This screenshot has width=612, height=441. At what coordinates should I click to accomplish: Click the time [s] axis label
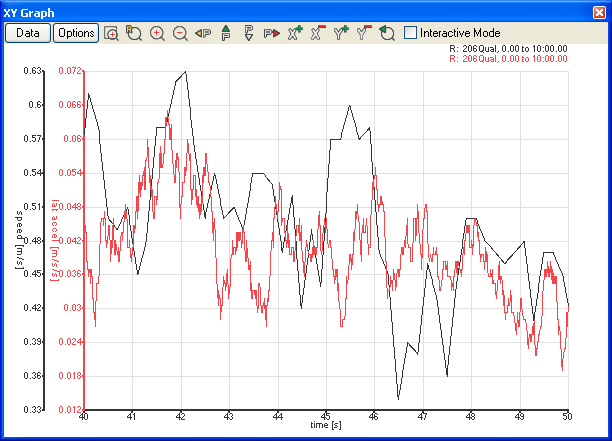[x=326, y=426]
